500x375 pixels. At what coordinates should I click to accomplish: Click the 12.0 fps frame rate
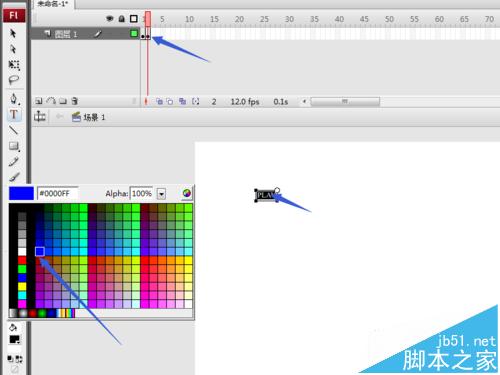[245, 102]
